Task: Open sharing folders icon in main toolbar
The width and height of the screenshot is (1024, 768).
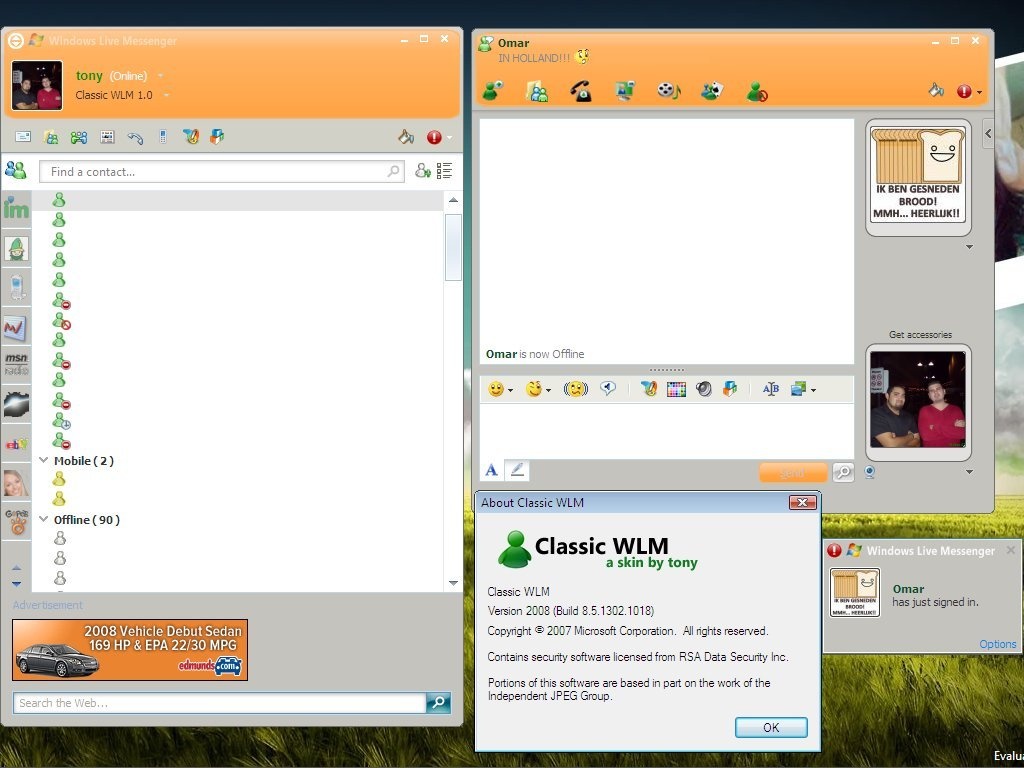Action: 51,137
